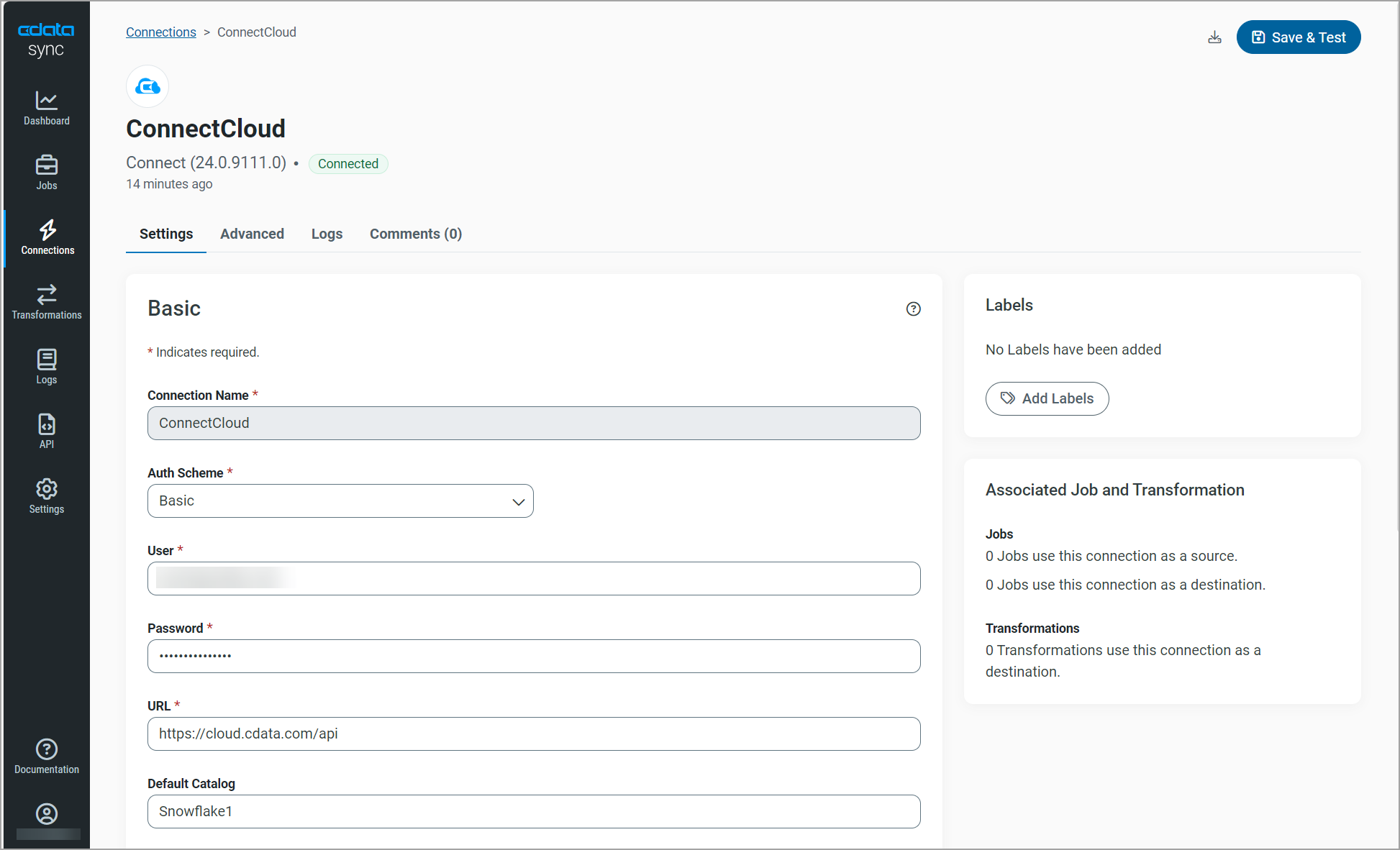Open the Comments (0) tab
1400x850 pixels.
(x=416, y=234)
